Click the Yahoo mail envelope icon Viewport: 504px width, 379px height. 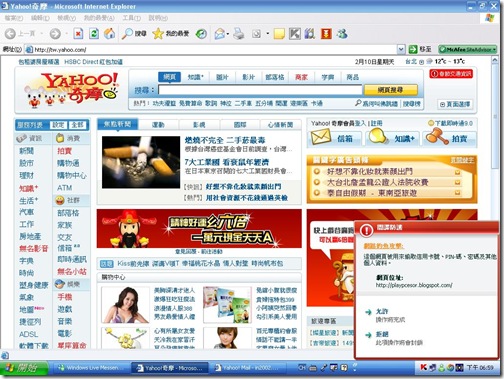[320, 137]
